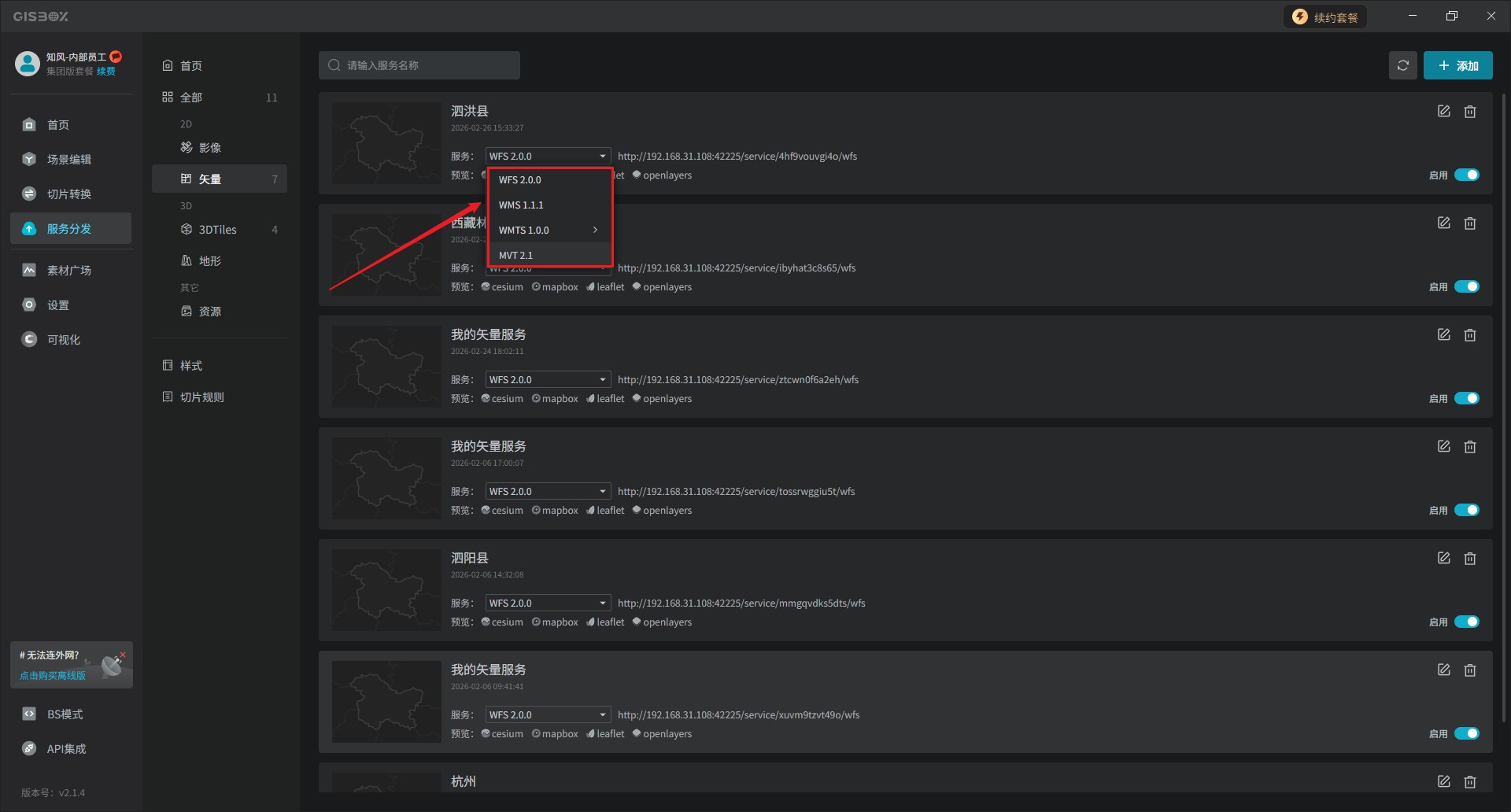Open 素材广场 in the left sidebar
Image resolution: width=1511 pixels, height=812 pixels.
(68, 271)
